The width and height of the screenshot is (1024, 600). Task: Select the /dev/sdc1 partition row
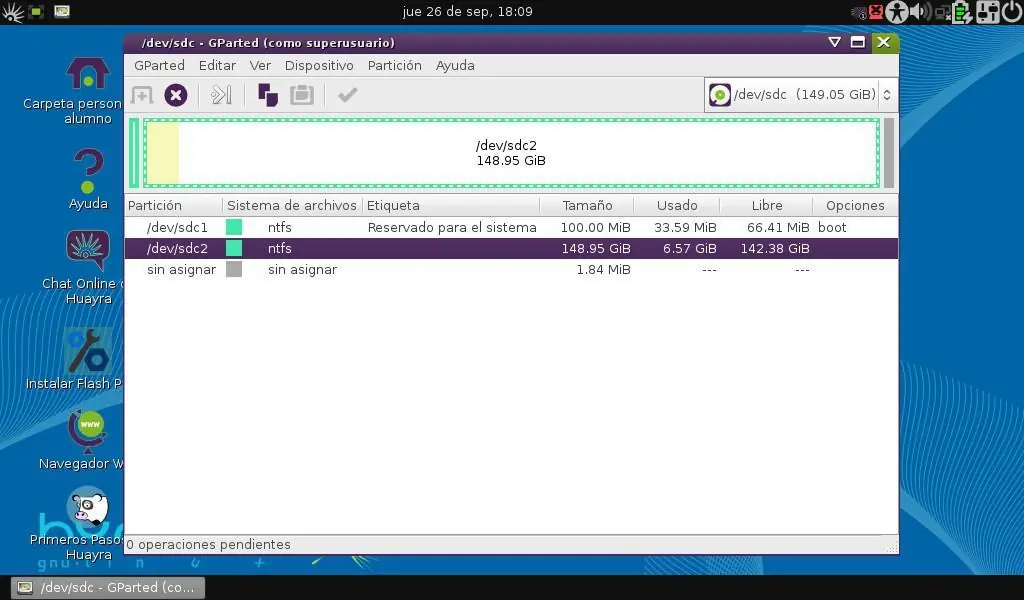pyautogui.click(x=511, y=227)
